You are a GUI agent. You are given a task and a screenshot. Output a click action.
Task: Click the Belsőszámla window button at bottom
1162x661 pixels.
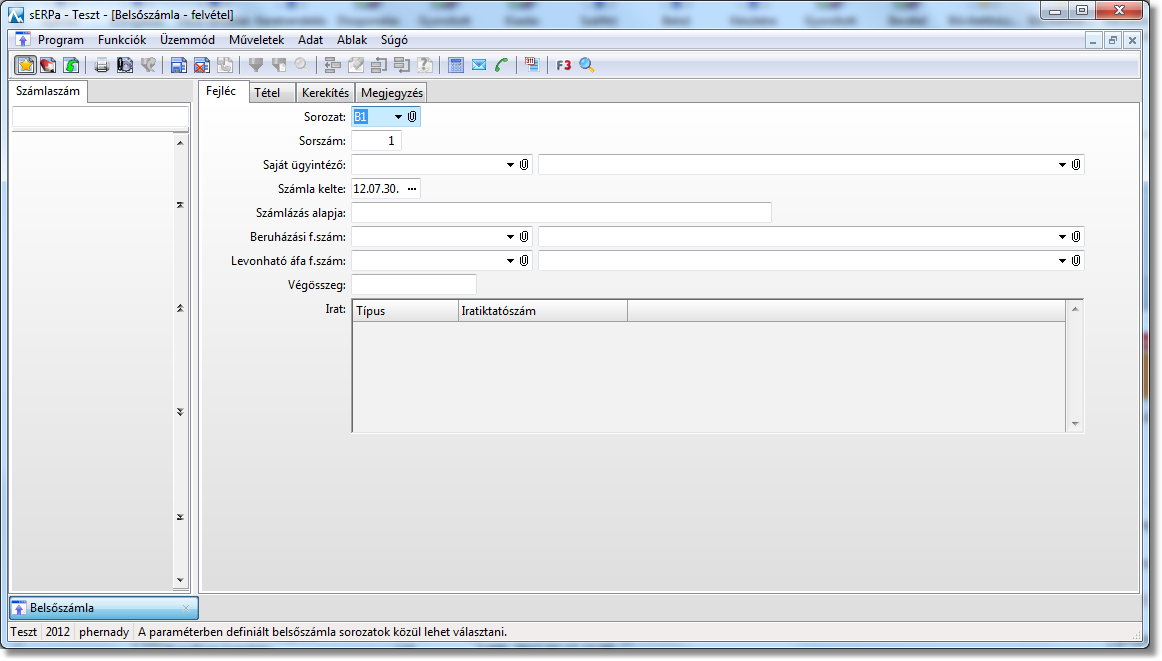point(103,607)
